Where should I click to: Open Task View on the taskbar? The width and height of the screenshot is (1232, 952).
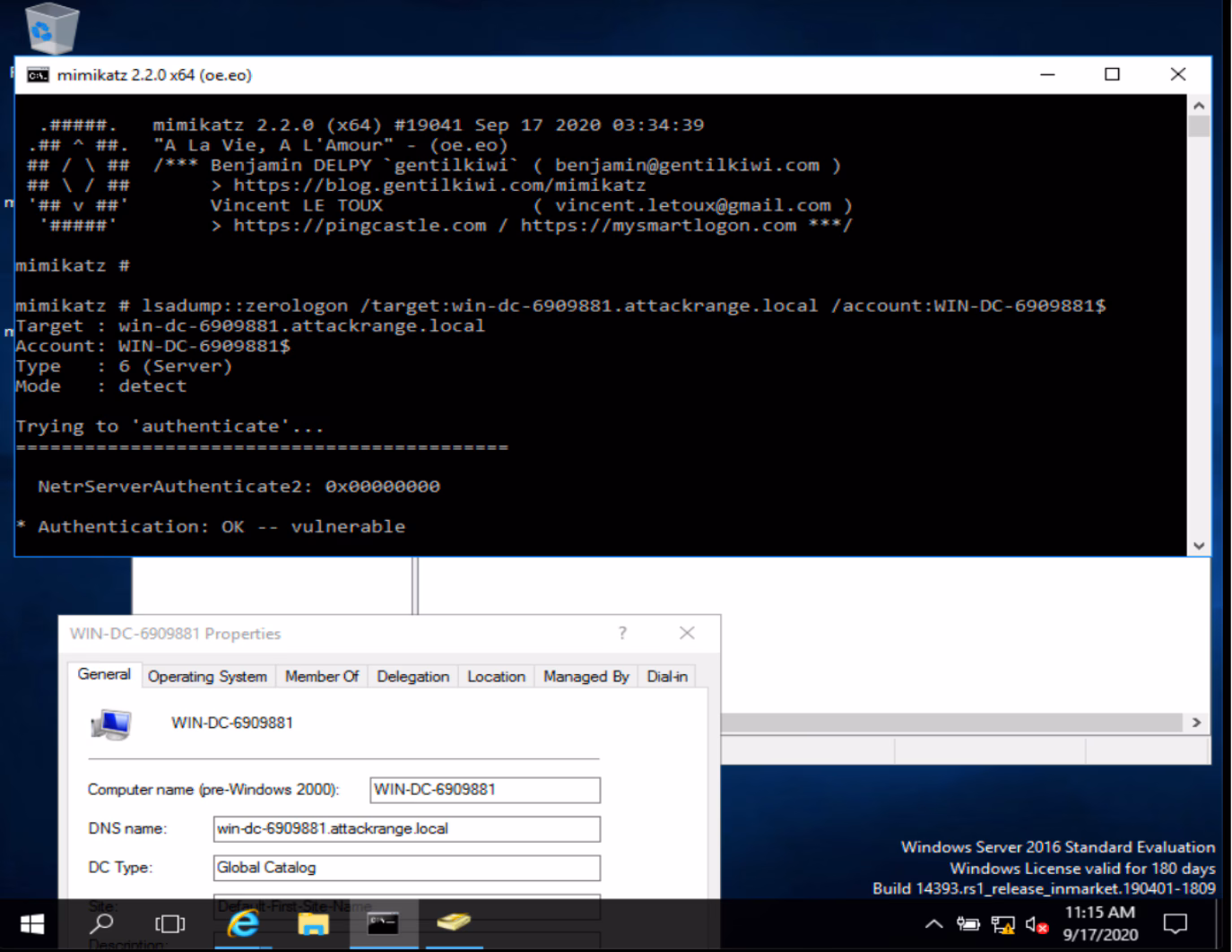click(x=169, y=924)
